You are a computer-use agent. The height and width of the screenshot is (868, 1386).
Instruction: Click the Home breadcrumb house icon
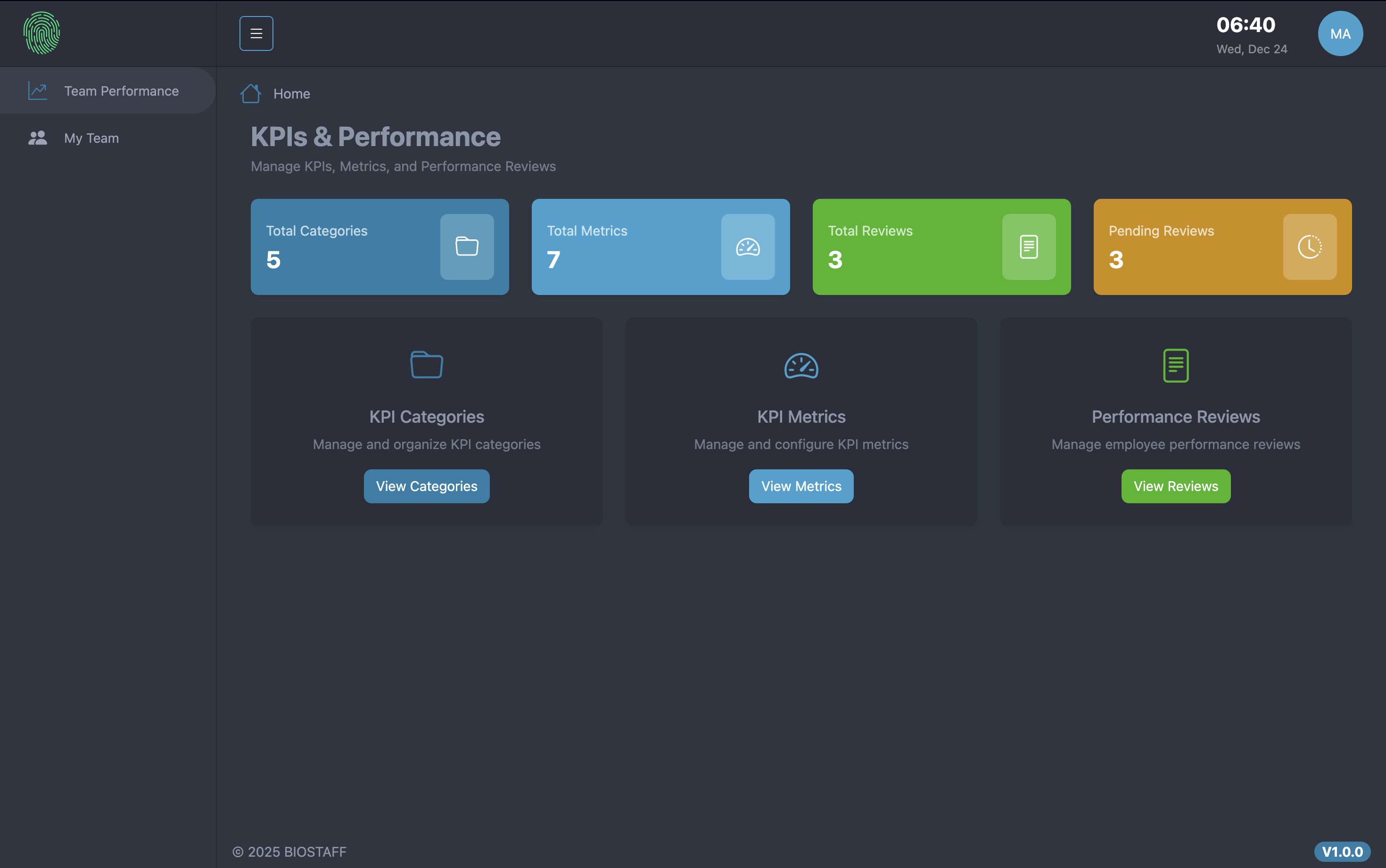click(250, 94)
